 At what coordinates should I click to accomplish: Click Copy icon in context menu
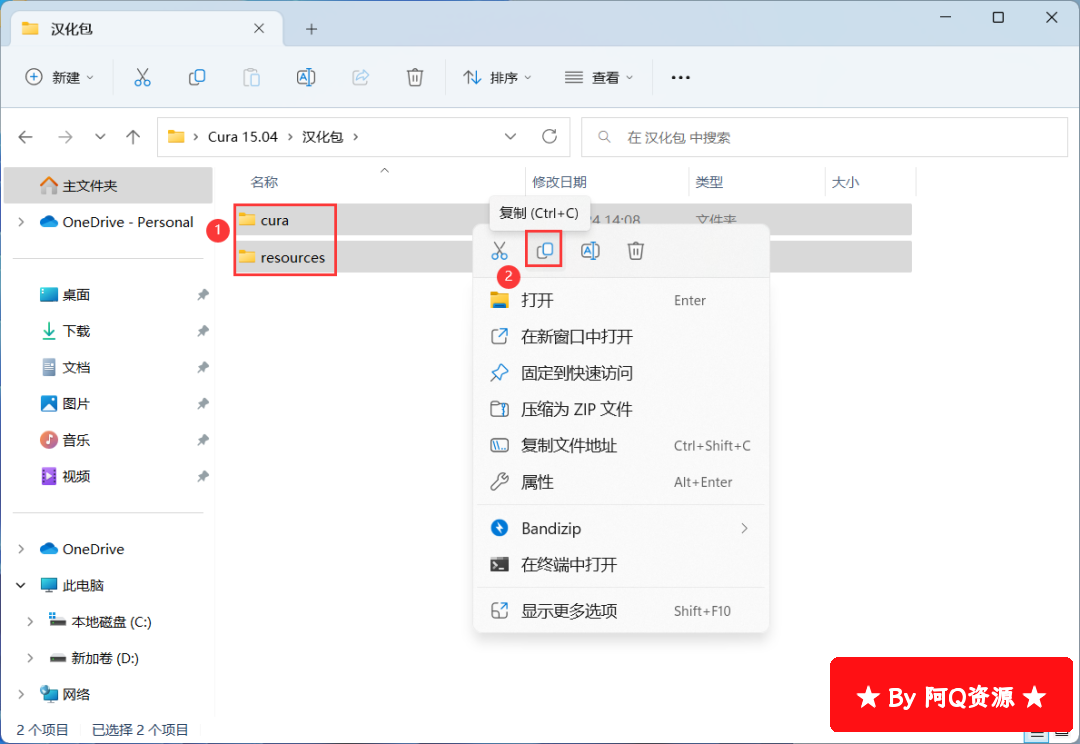click(544, 250)
